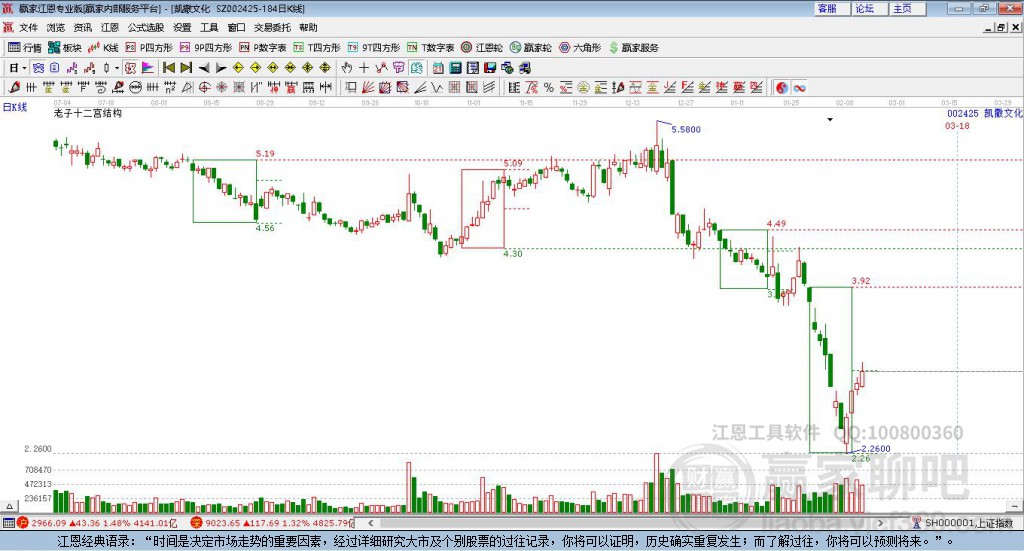Open the 9T四方形 tool
Screen dimensions: 1024x551
point(374,48)
